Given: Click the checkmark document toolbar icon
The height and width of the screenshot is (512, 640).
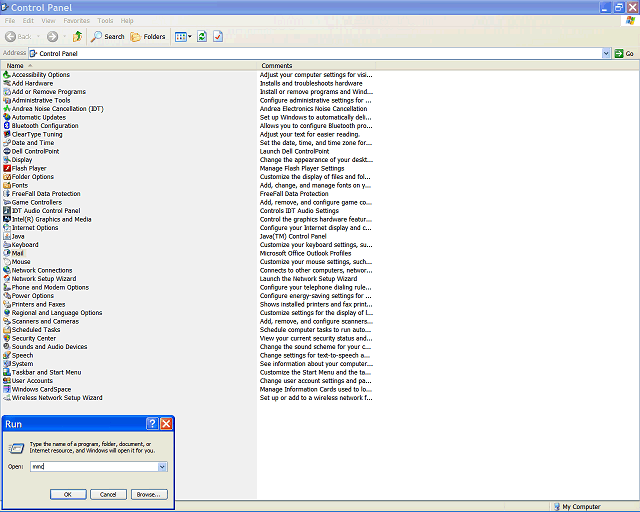Looking at the screenshot, I should [218, 37].
